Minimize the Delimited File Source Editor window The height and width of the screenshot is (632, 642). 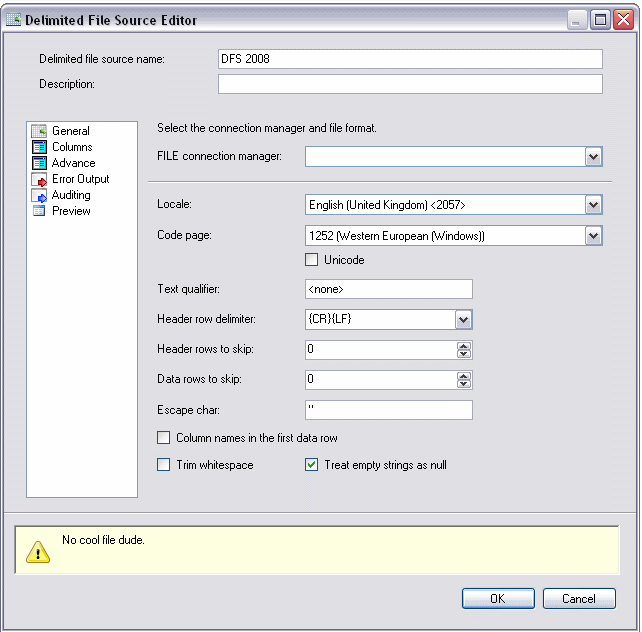tap(577, 20)
